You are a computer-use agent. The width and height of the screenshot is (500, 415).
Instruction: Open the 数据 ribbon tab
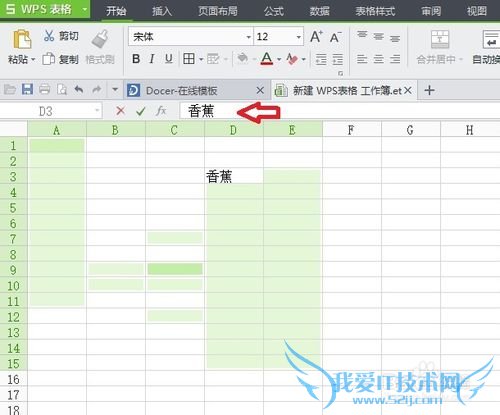(319, 11)
